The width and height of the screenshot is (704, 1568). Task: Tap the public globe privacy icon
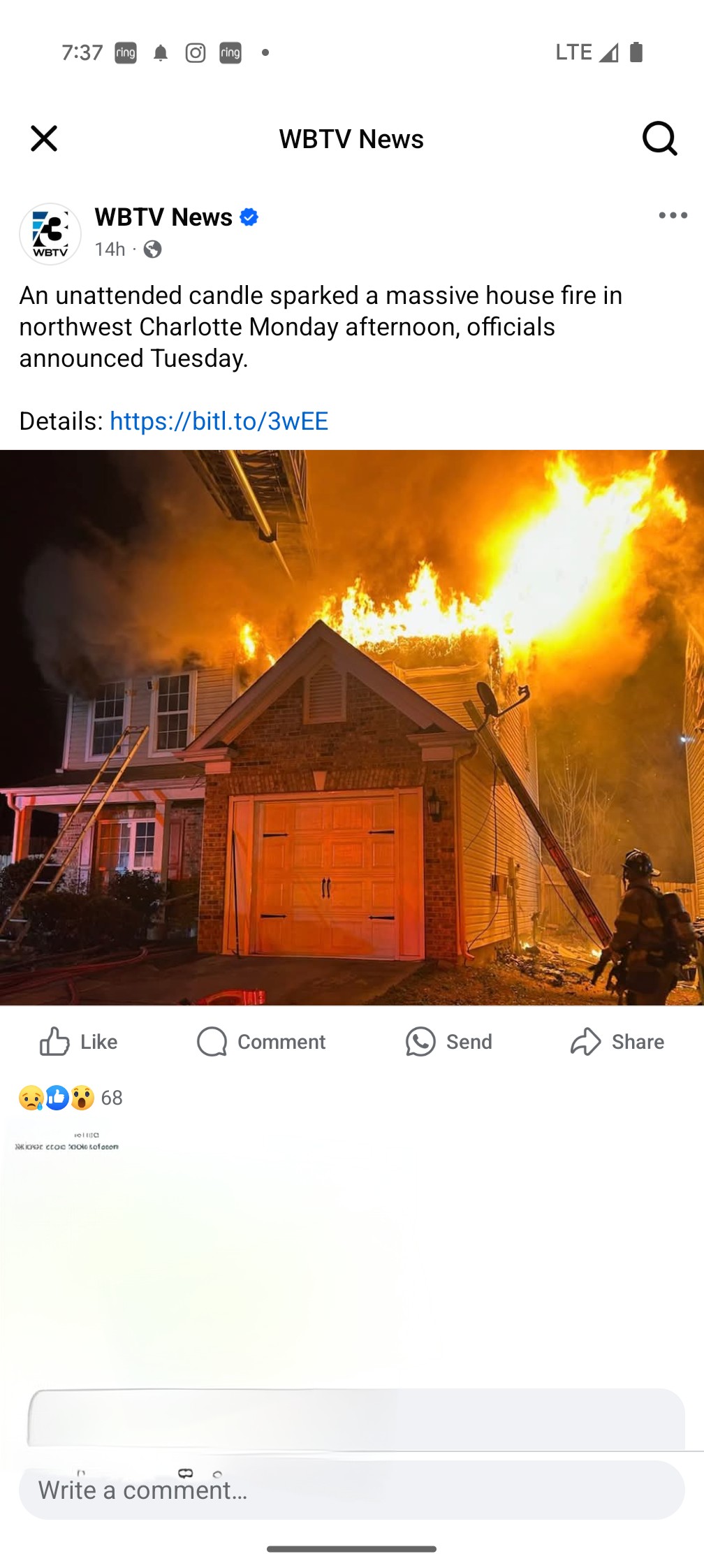152,249
